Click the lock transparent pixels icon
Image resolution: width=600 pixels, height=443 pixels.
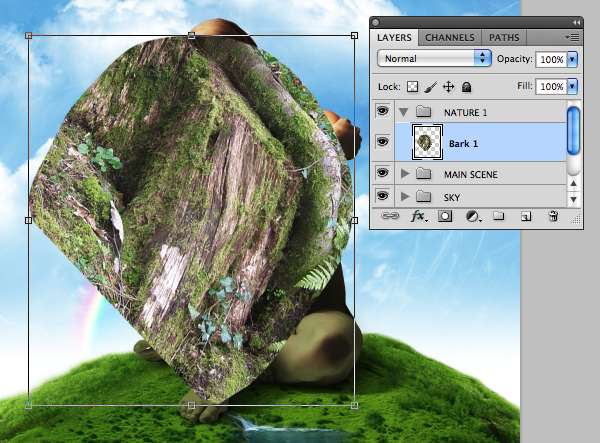pyautogui.click(x=412, y=87)
